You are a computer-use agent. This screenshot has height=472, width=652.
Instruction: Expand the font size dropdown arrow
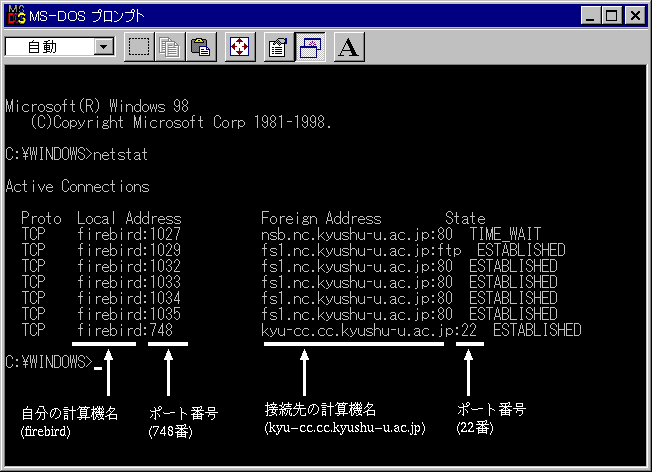[x=104, y=47]
